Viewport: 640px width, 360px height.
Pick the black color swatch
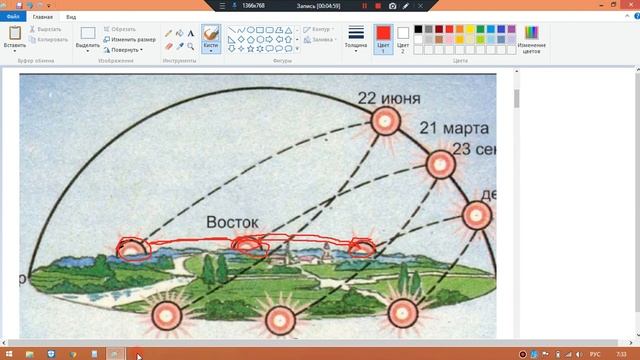tap(418, 29)
